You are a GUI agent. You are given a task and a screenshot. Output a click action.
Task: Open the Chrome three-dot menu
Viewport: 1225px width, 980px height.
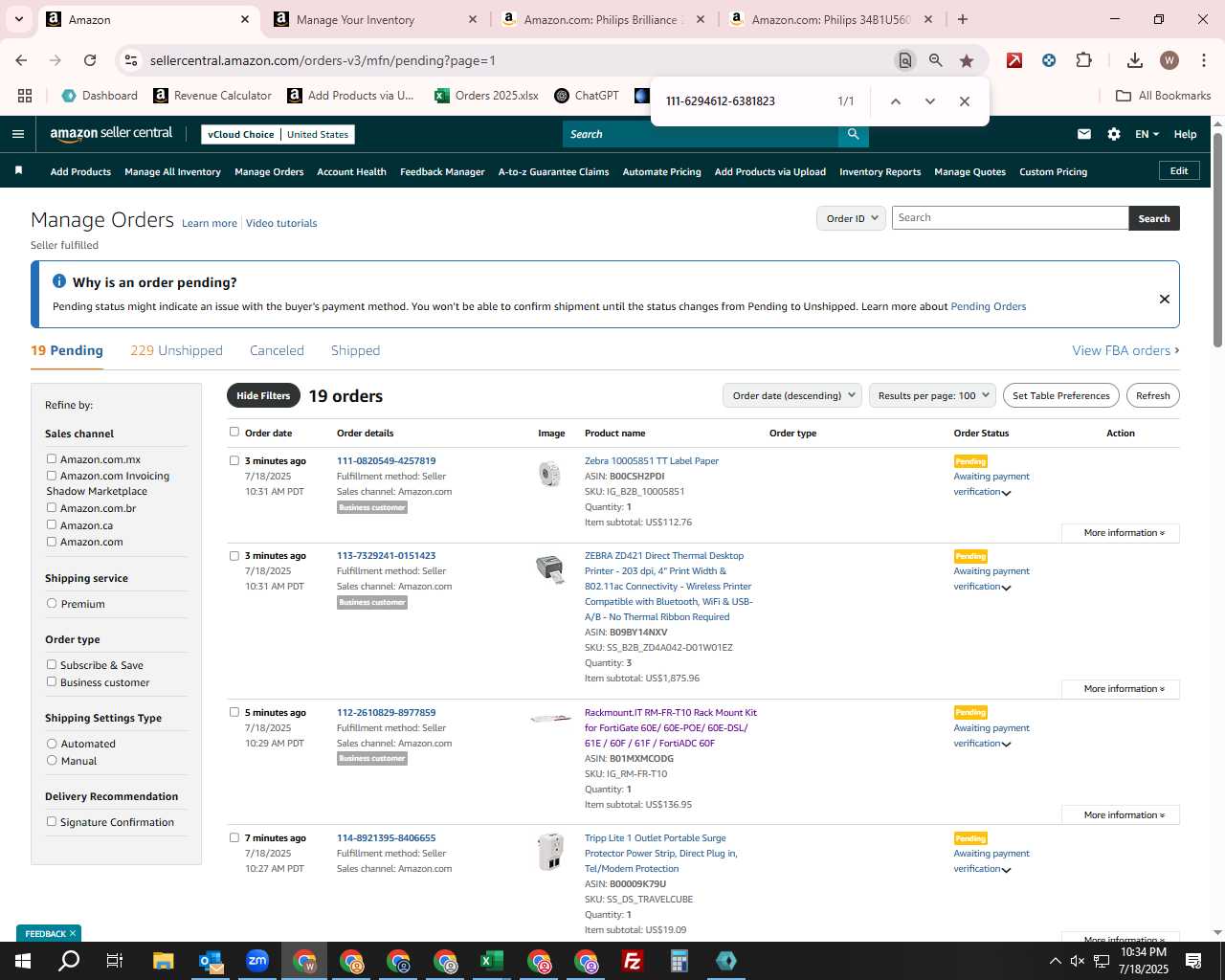(x=1203, y=60)
